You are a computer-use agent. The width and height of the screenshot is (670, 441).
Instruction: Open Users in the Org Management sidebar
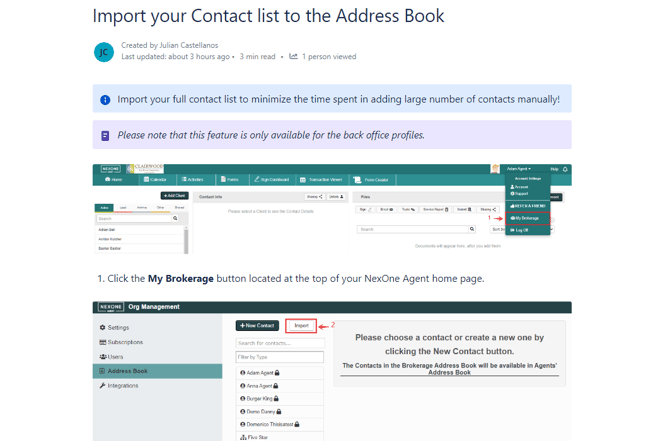click(x=111, y=356)
